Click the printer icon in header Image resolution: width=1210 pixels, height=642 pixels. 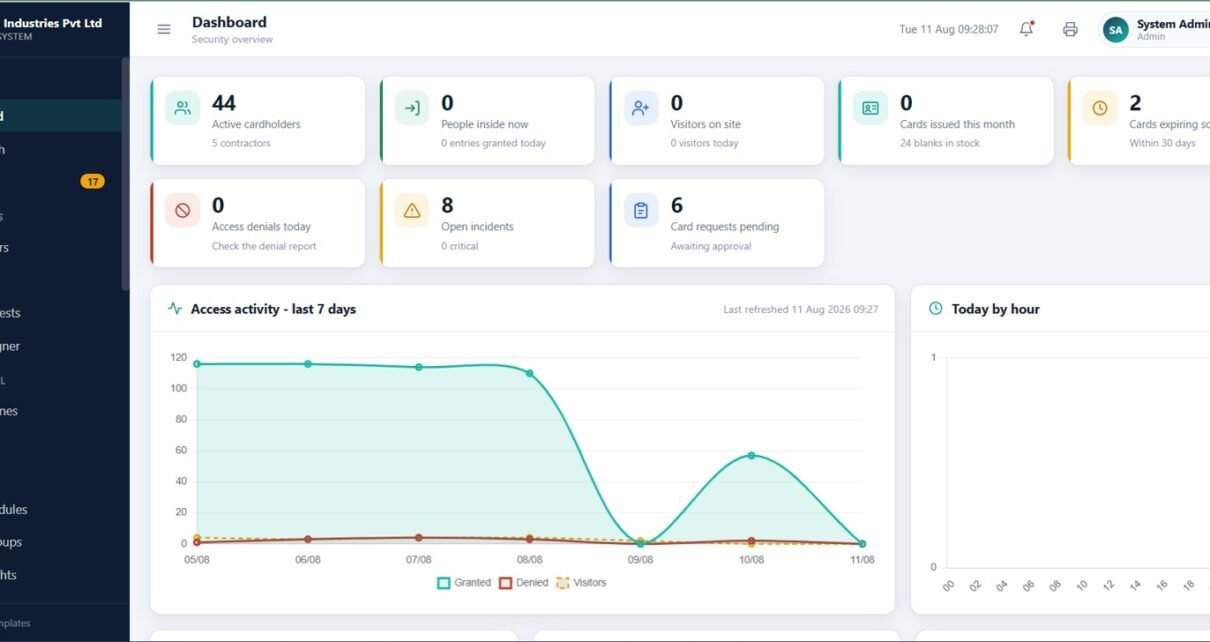(x=1070, y=29)
